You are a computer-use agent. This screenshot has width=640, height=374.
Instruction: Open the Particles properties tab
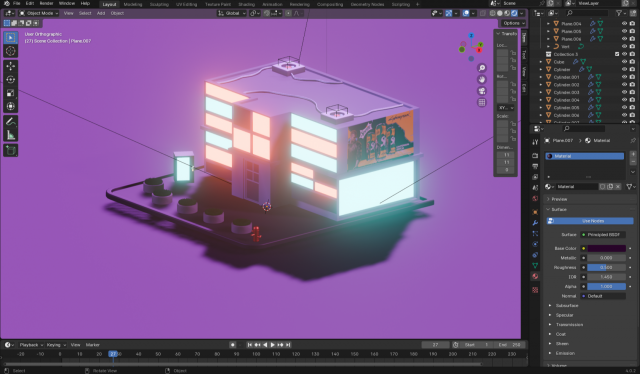click(x=535, y=234)
